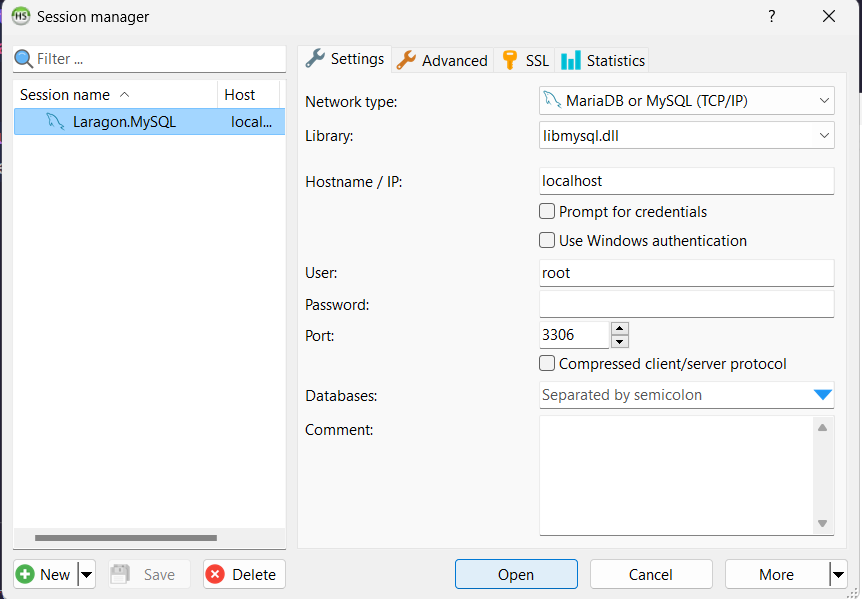Click the Save button
The height and width of the screenshot is (599, 862).
pos(150,574)
